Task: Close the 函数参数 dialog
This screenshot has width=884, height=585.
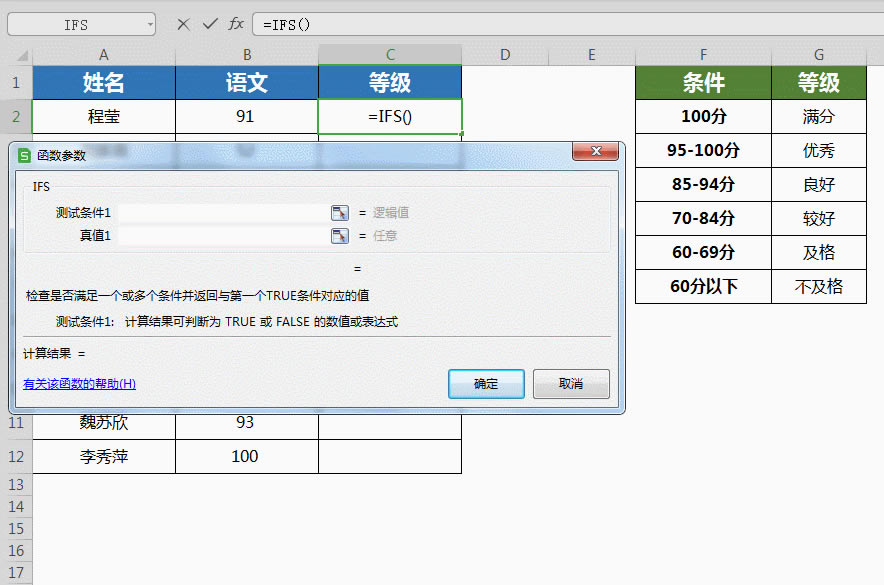Action: [596, 151]
